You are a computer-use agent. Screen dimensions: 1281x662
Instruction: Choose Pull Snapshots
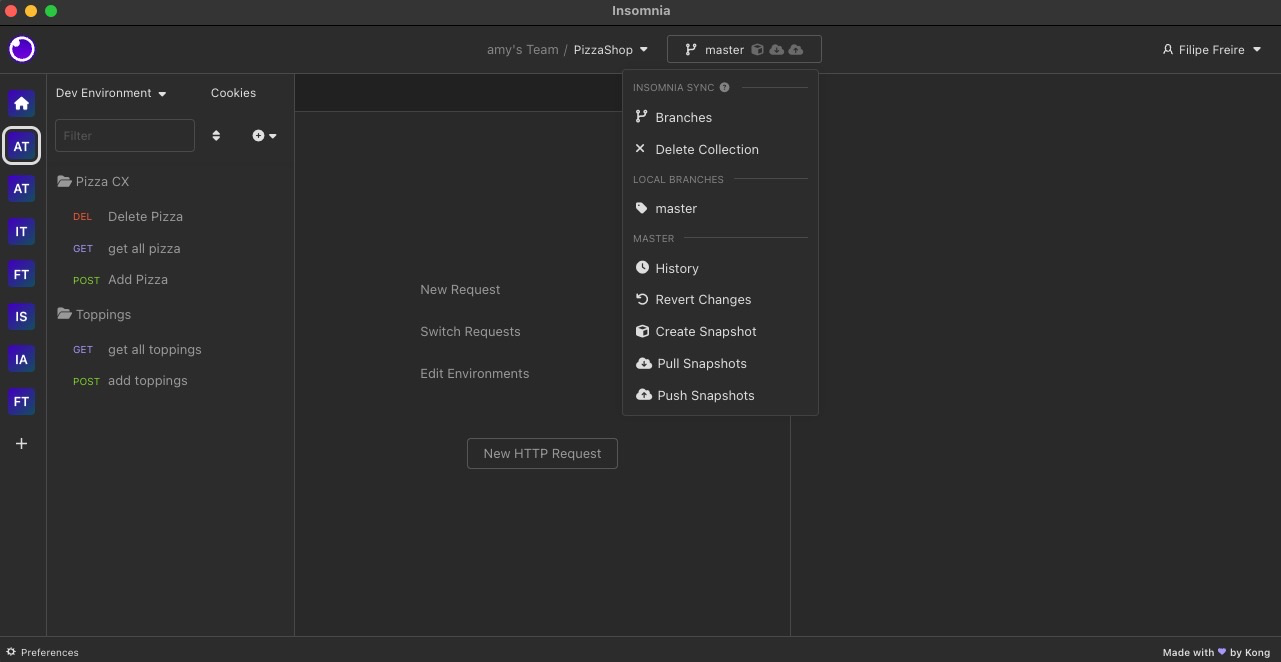[x=720, y=363]
